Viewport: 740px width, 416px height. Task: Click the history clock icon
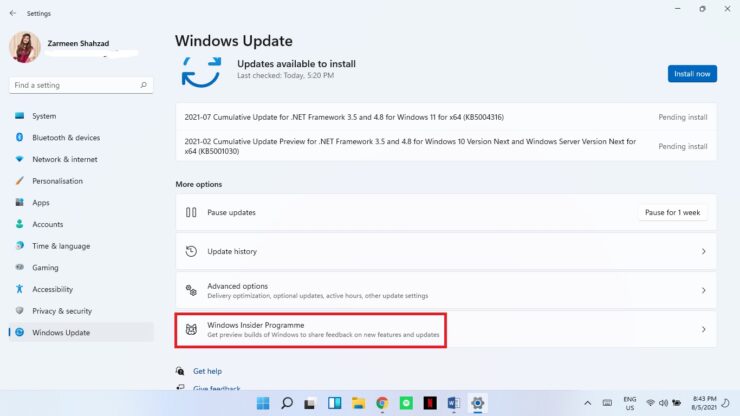(191, 251)
